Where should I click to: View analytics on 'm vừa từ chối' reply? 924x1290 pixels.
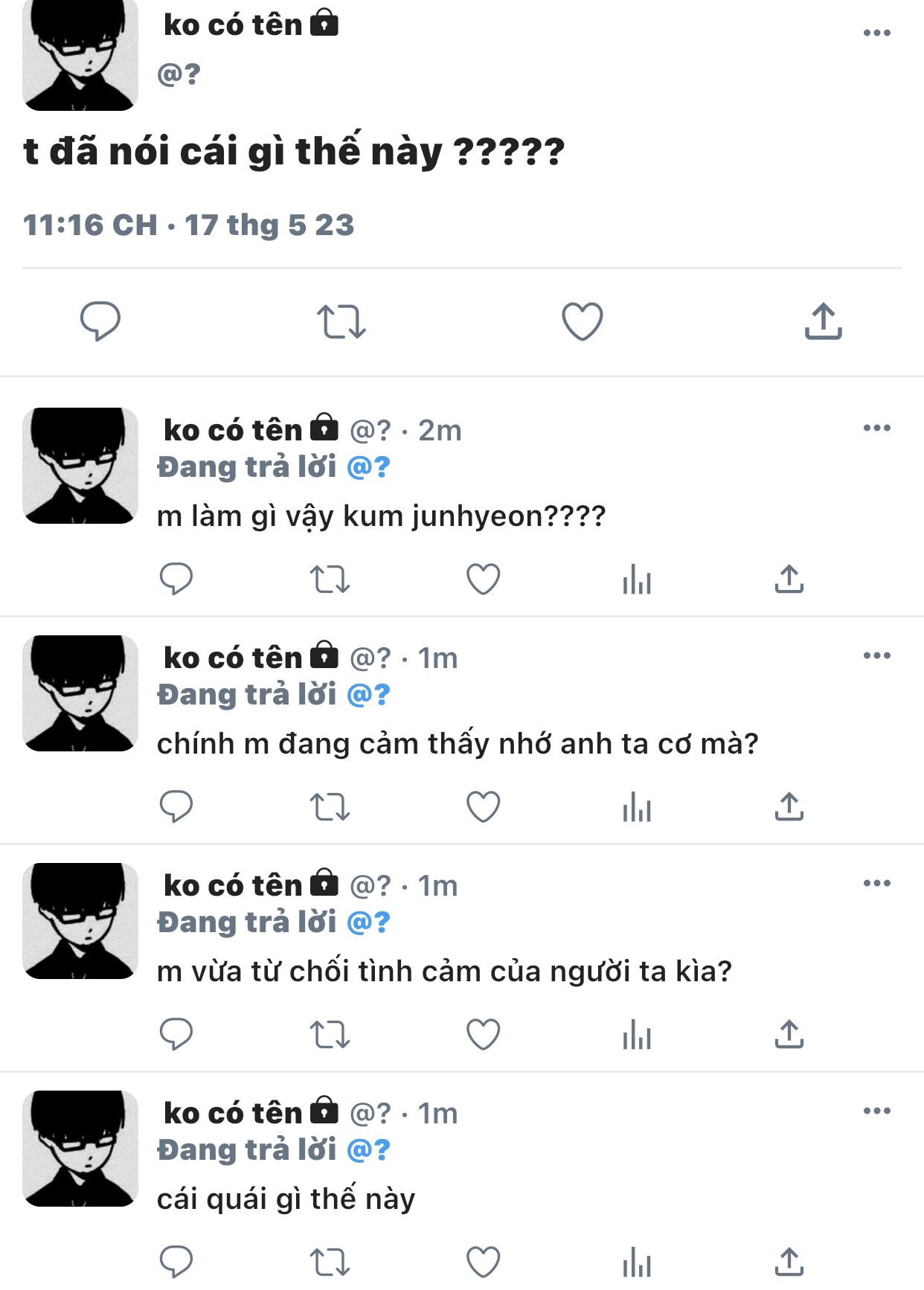click(x=637, y=1034)
